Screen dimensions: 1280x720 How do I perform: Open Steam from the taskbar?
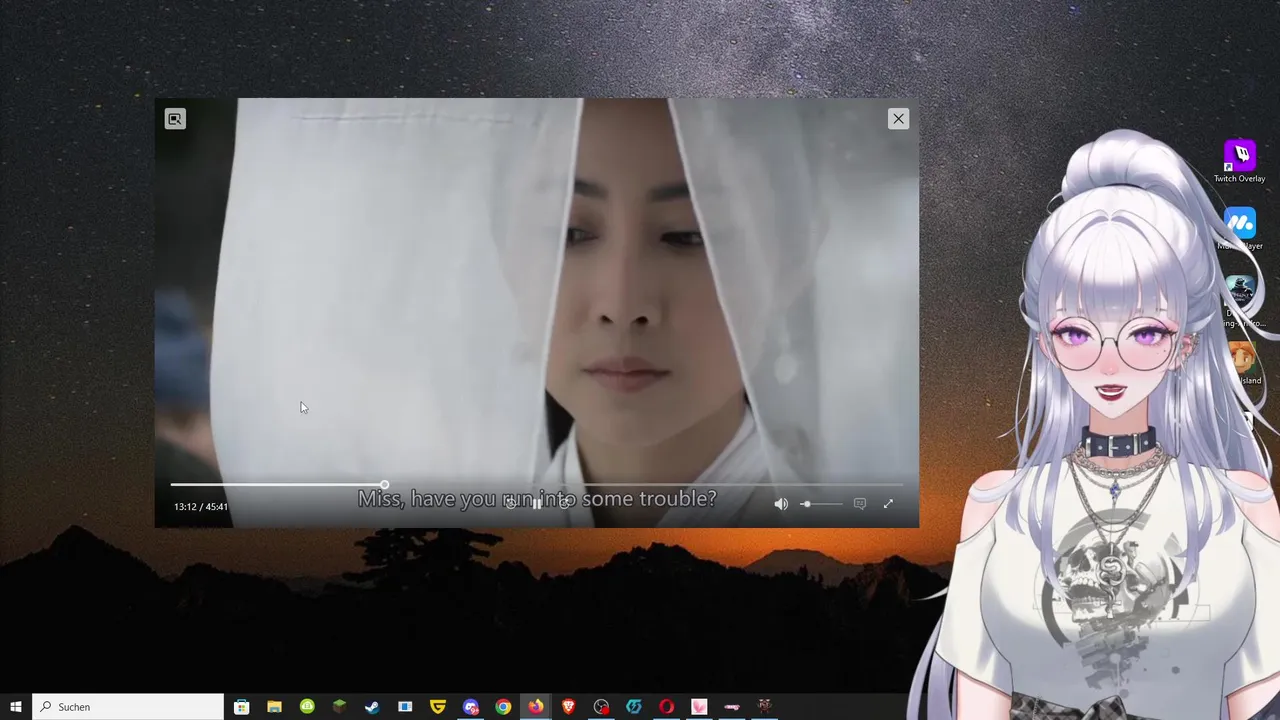click(372, 707)
